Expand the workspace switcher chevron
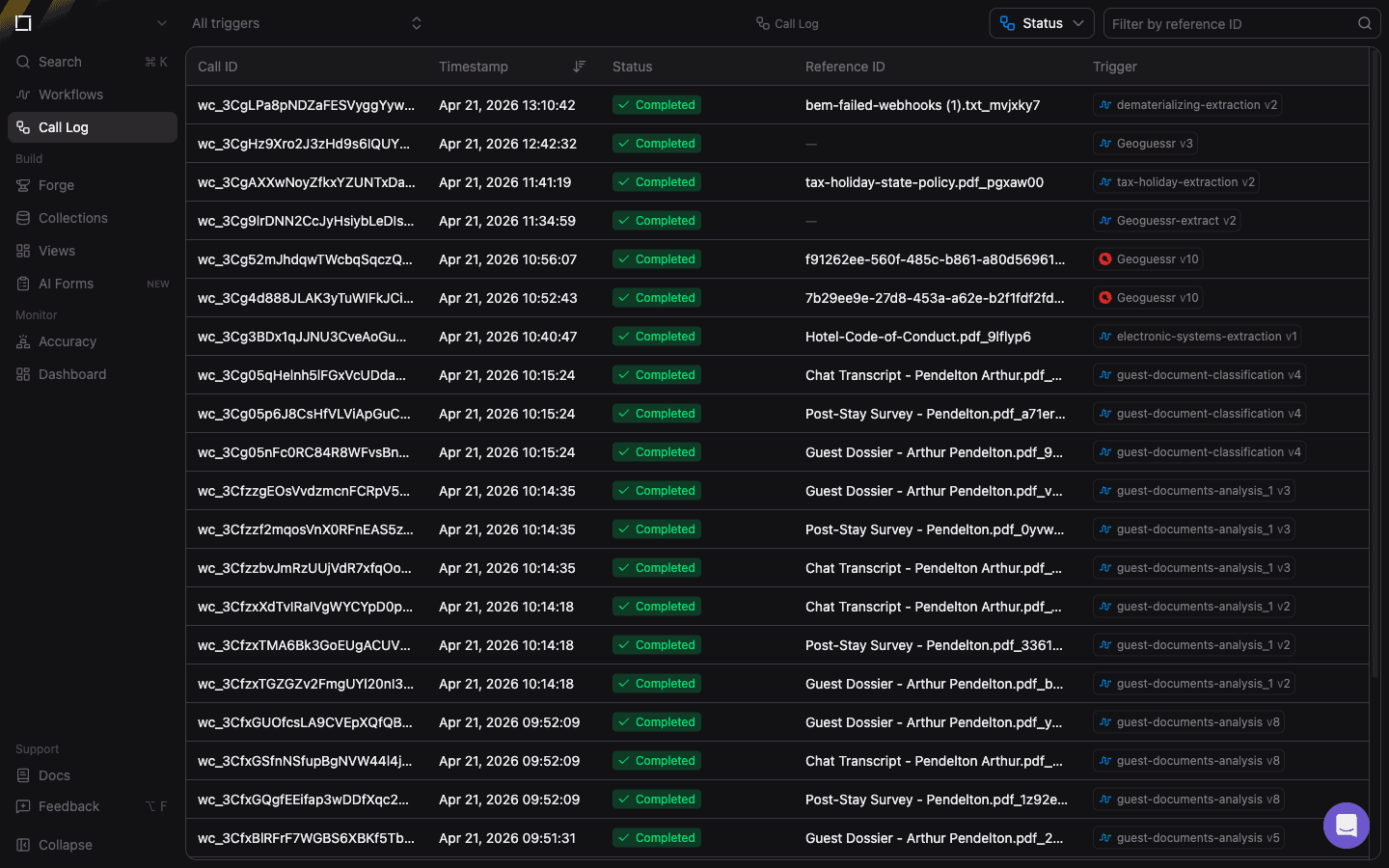 (x=161, y=23)
